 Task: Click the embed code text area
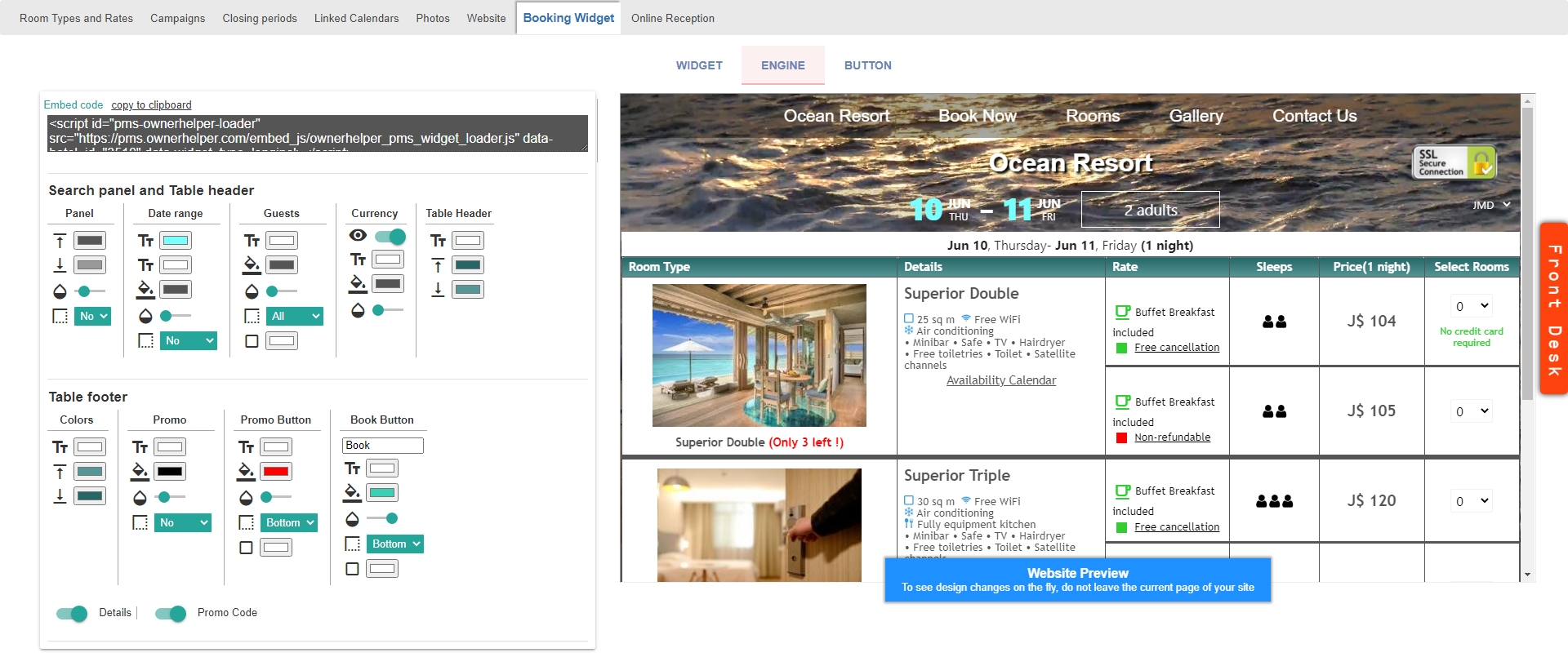(x=318, y=133)
